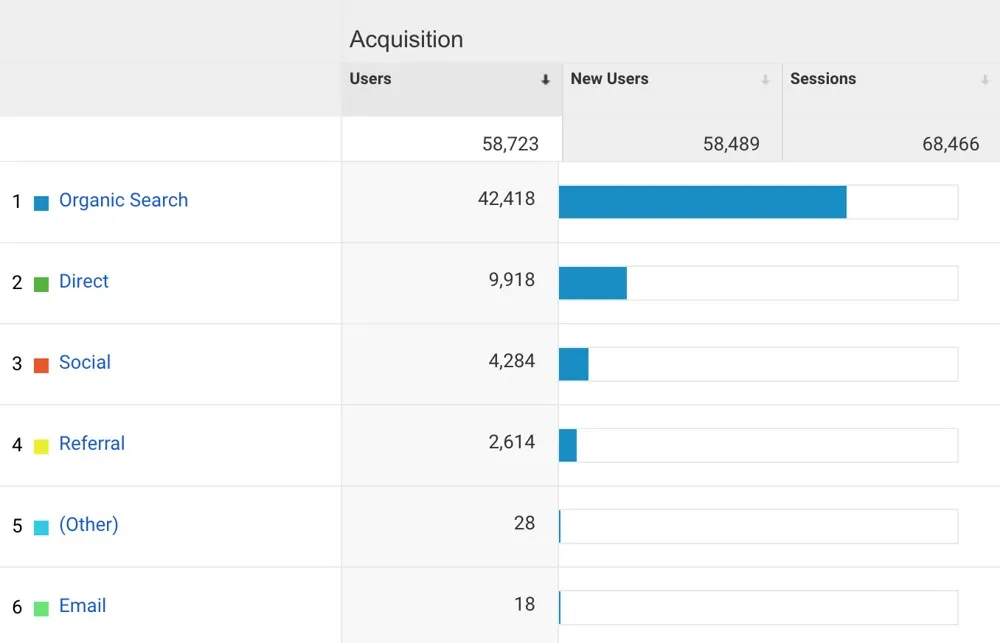The height and width of the screenshot is (643, 1000).
Task: Click the sort arrow on New Users column
Action: (x=766, y=78)
